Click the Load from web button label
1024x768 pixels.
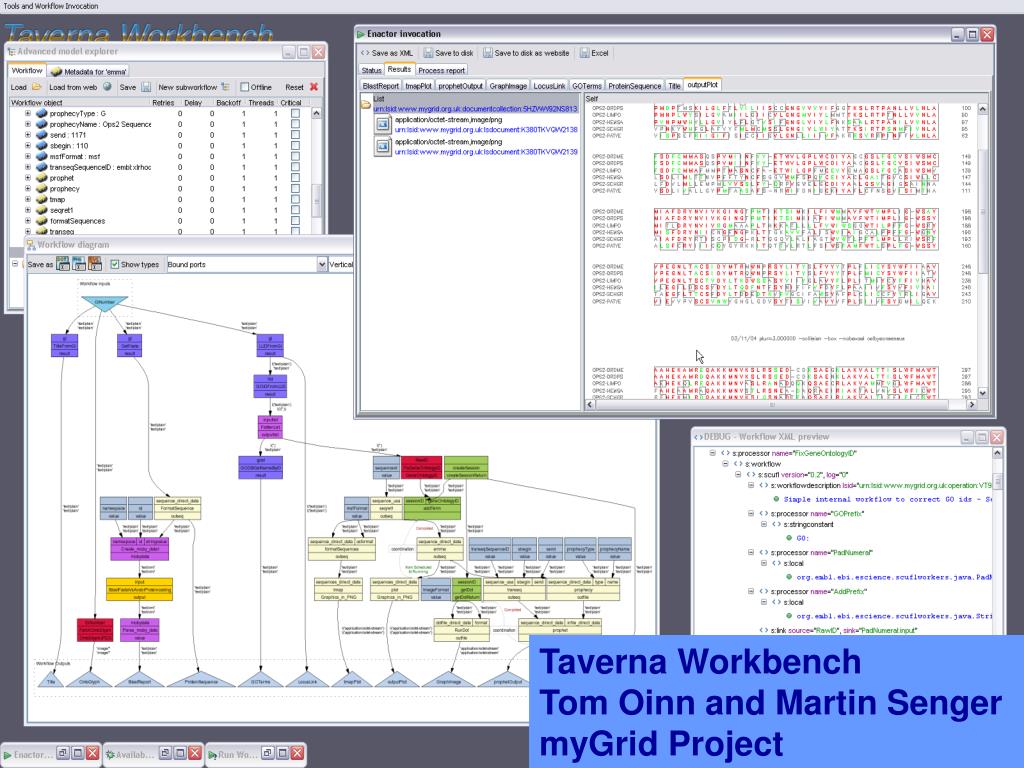[73, 87]
